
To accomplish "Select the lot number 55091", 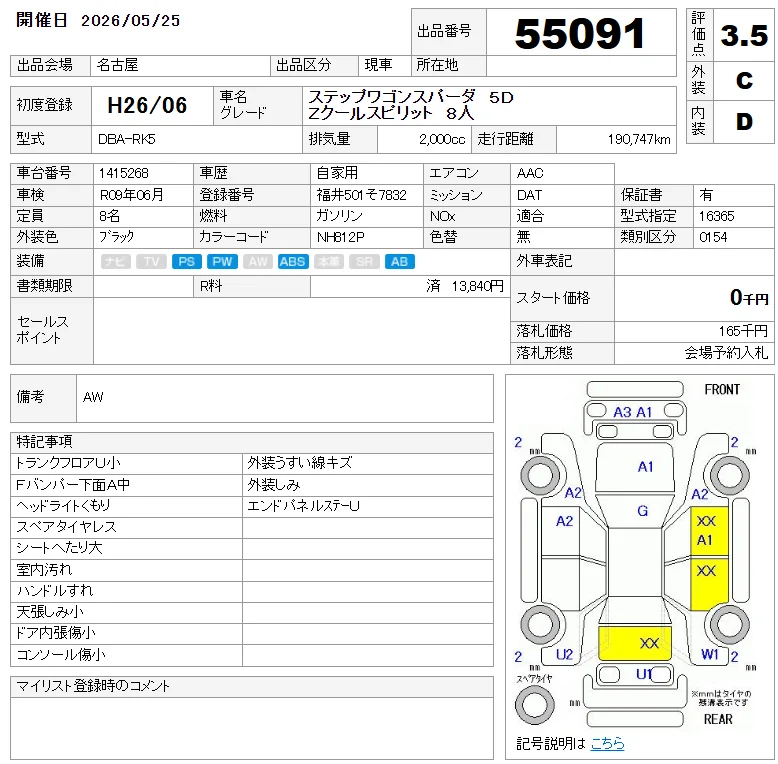I will (x=580, y=34).
